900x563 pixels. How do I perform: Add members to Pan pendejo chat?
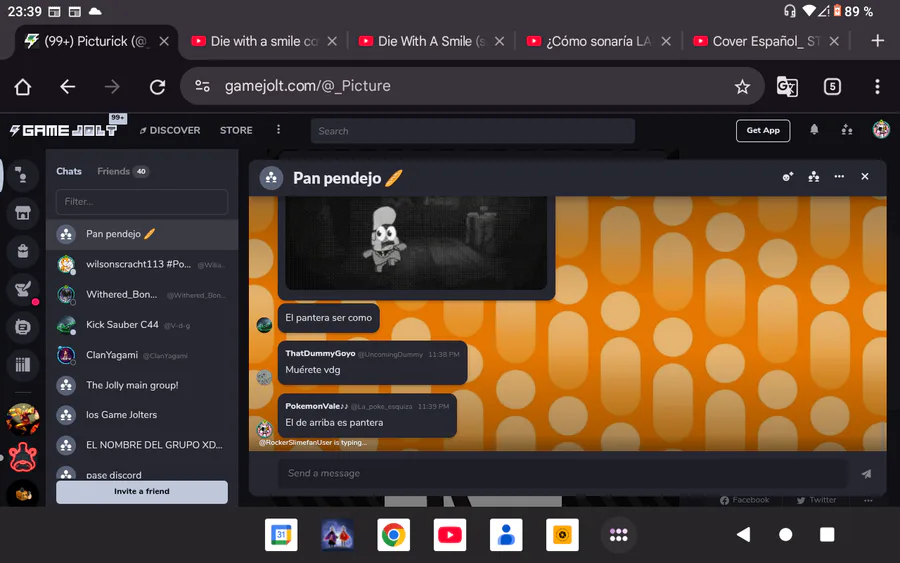pyautogui.click(x=788, y=176)
